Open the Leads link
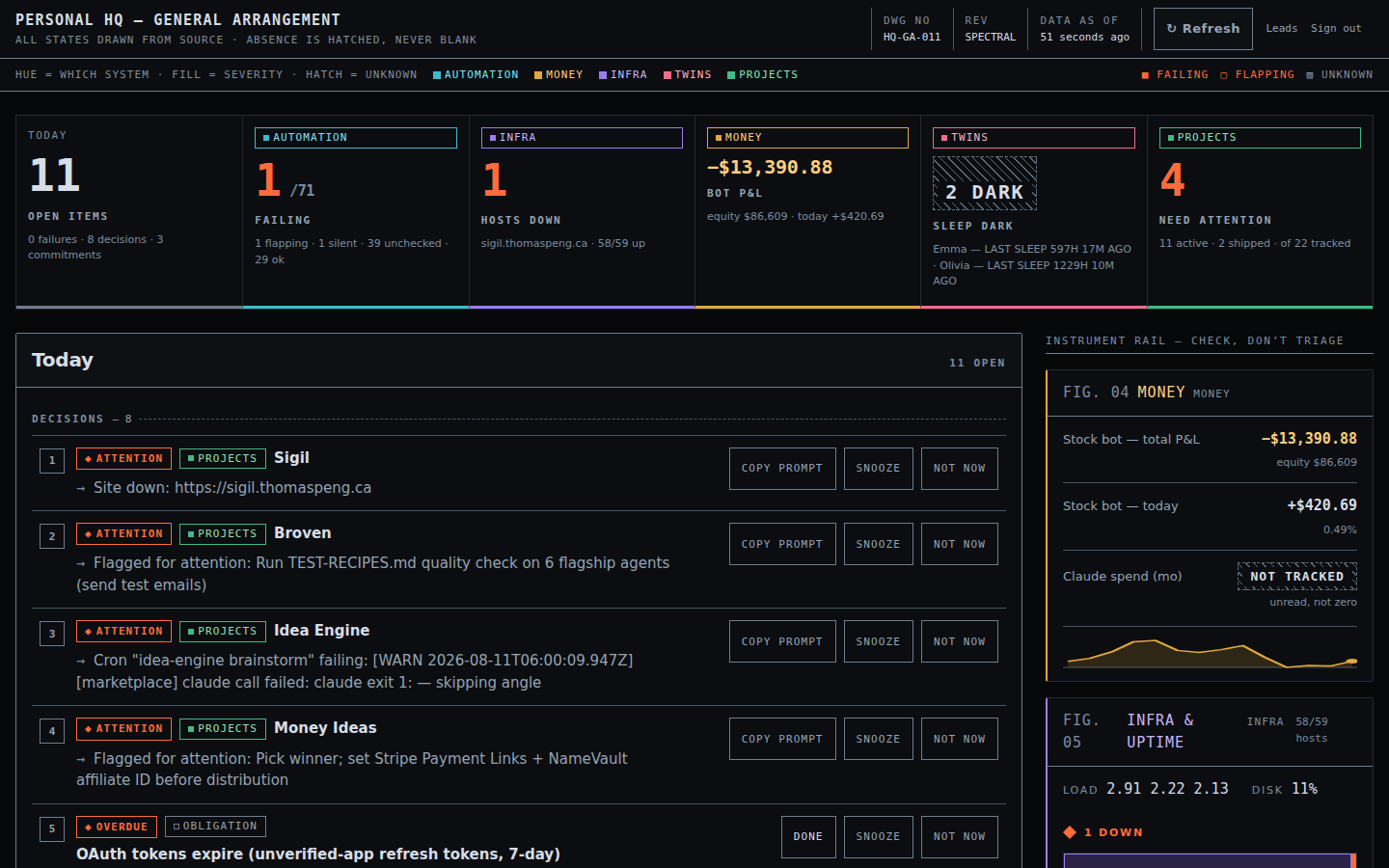 click(x=1281, y=29)
